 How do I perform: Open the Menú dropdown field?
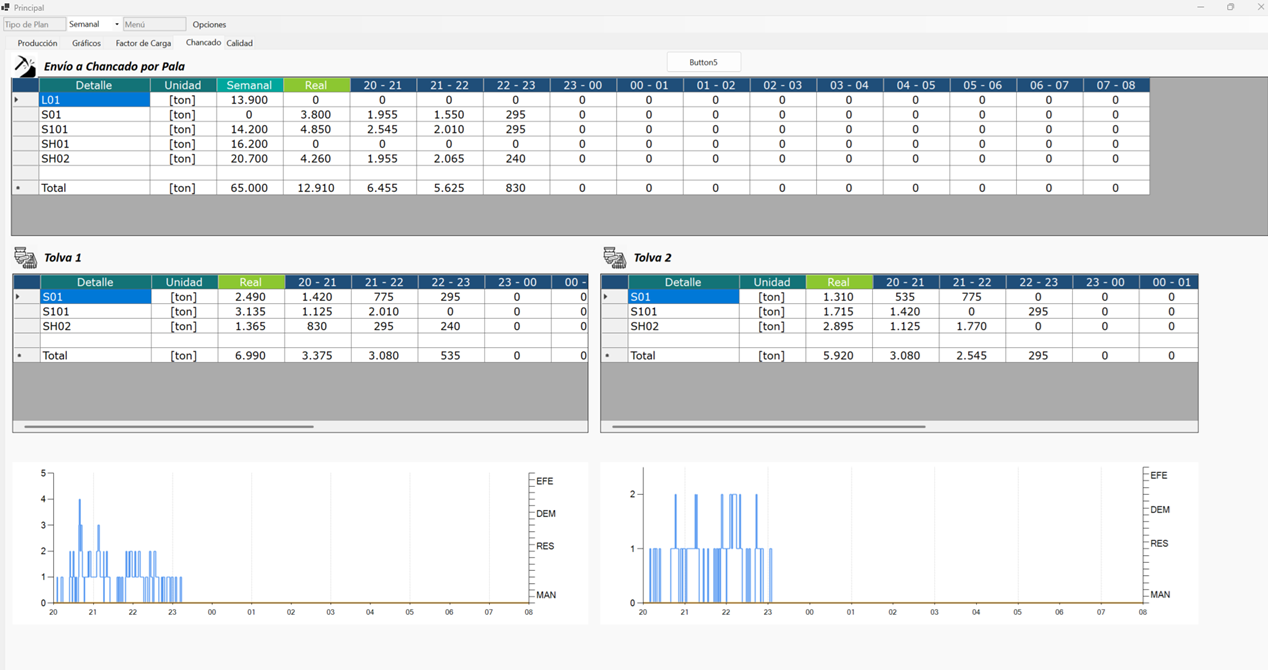pos(154,24)
